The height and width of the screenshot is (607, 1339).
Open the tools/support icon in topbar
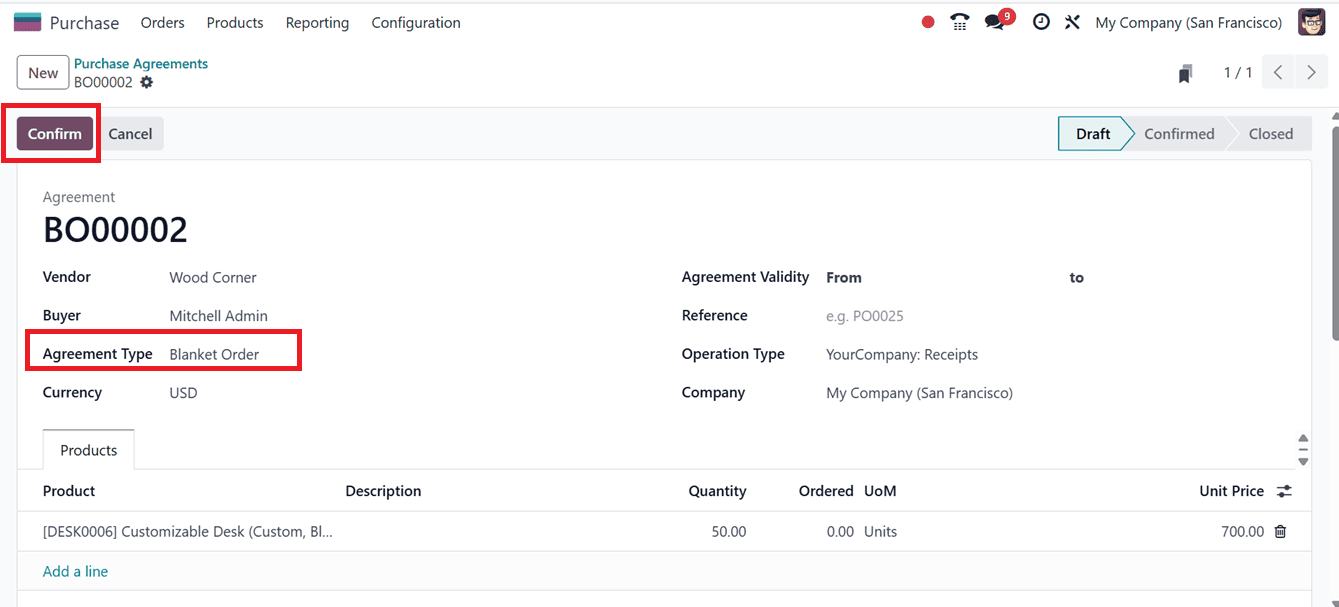point(1072,21)
